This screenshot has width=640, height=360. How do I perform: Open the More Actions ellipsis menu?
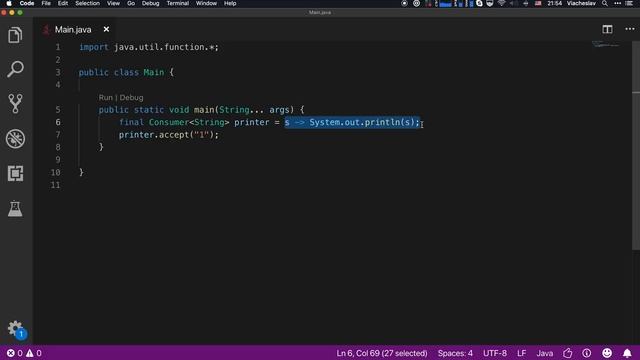(630, 29)
